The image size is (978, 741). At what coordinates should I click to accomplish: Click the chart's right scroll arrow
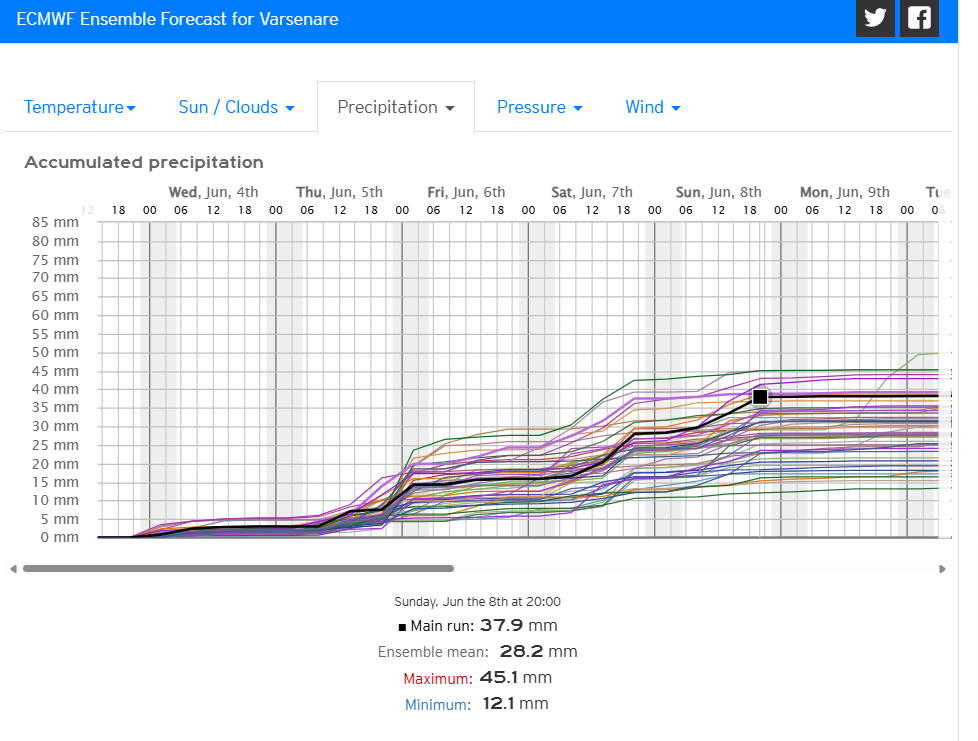[943, 569]
